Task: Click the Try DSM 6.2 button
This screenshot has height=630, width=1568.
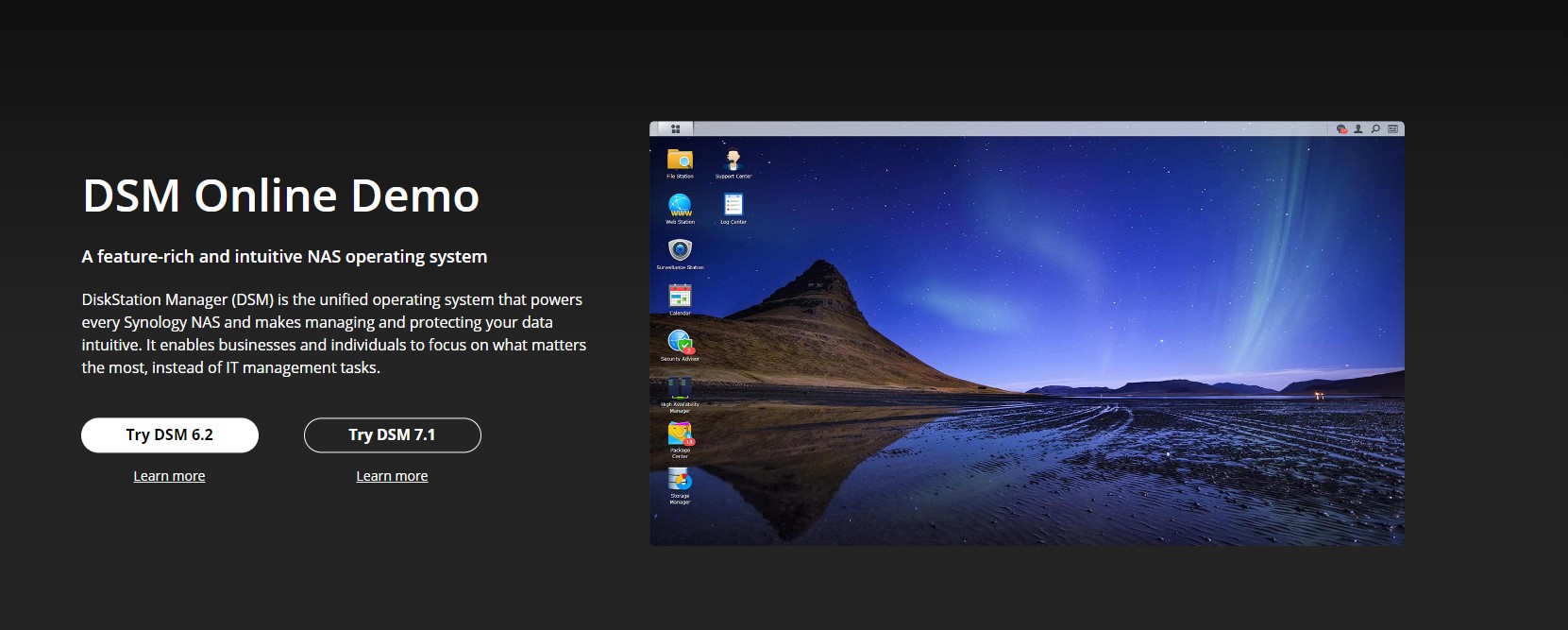Action: point(170,434)
